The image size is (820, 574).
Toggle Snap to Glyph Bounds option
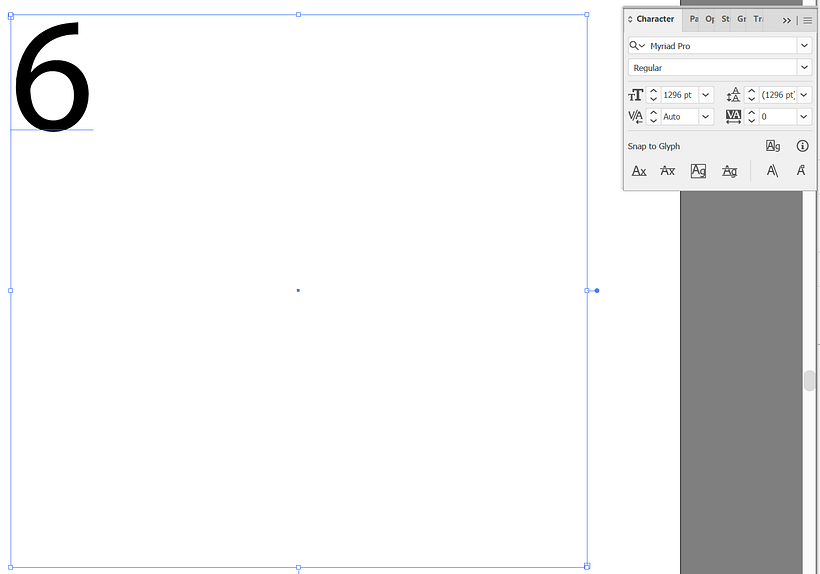click(698, 171)
